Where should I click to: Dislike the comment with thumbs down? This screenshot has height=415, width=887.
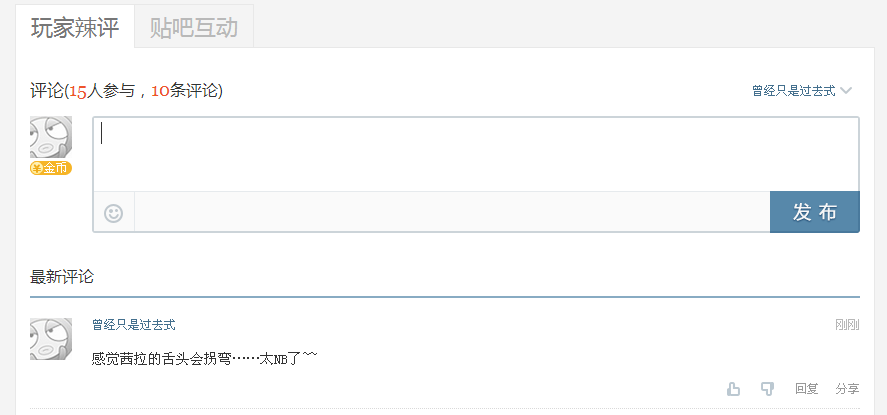[x=767, y=389]
